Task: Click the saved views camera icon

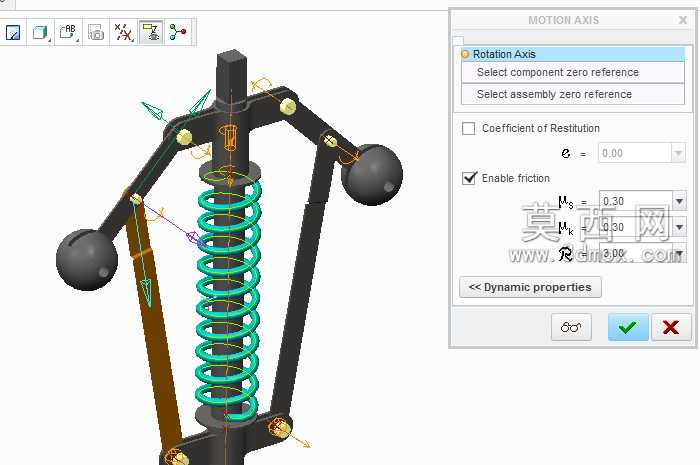Action: click(96, 32)
